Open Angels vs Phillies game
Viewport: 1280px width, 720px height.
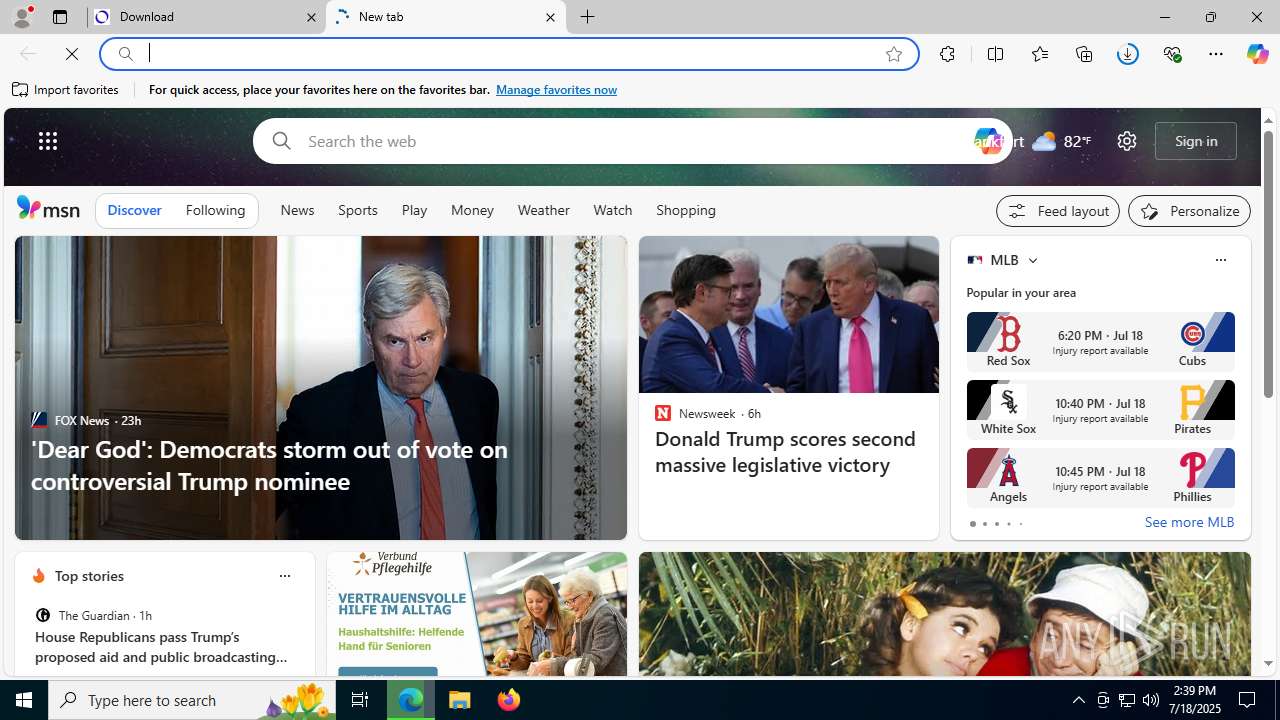pyautogui.click(x=1100, y=477)
